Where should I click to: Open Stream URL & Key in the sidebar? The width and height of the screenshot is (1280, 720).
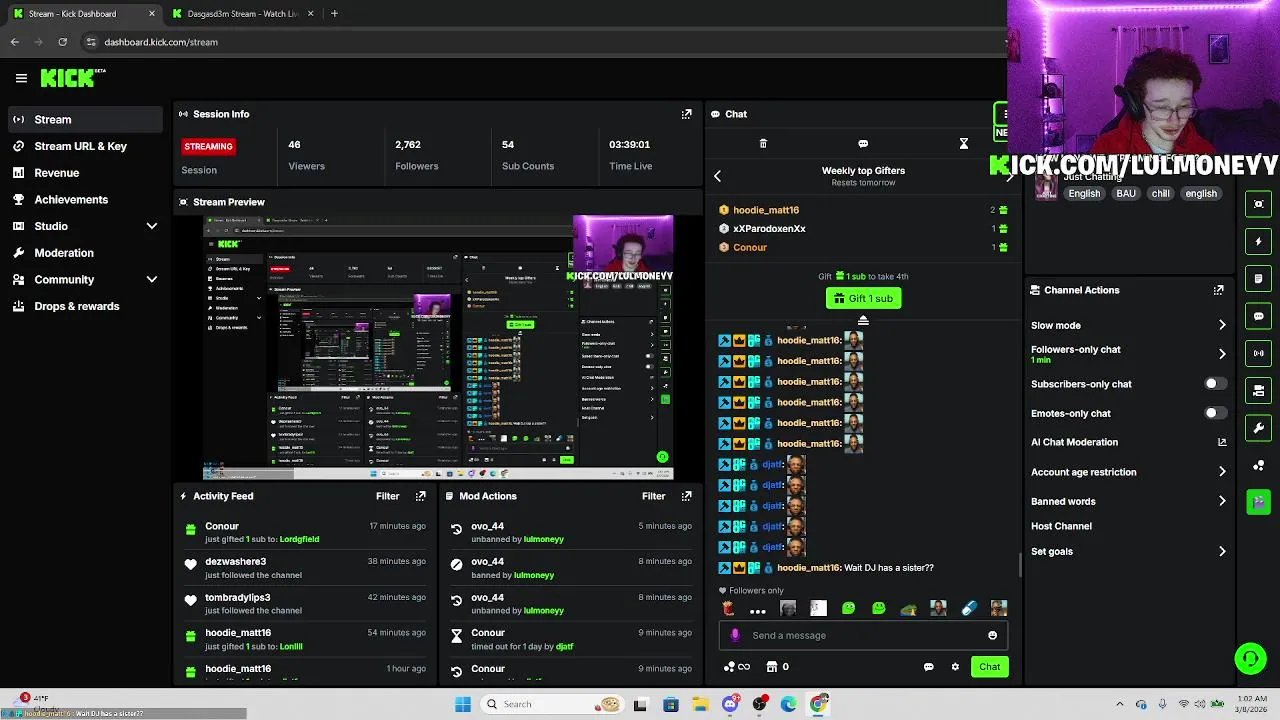tap(85, 146)
